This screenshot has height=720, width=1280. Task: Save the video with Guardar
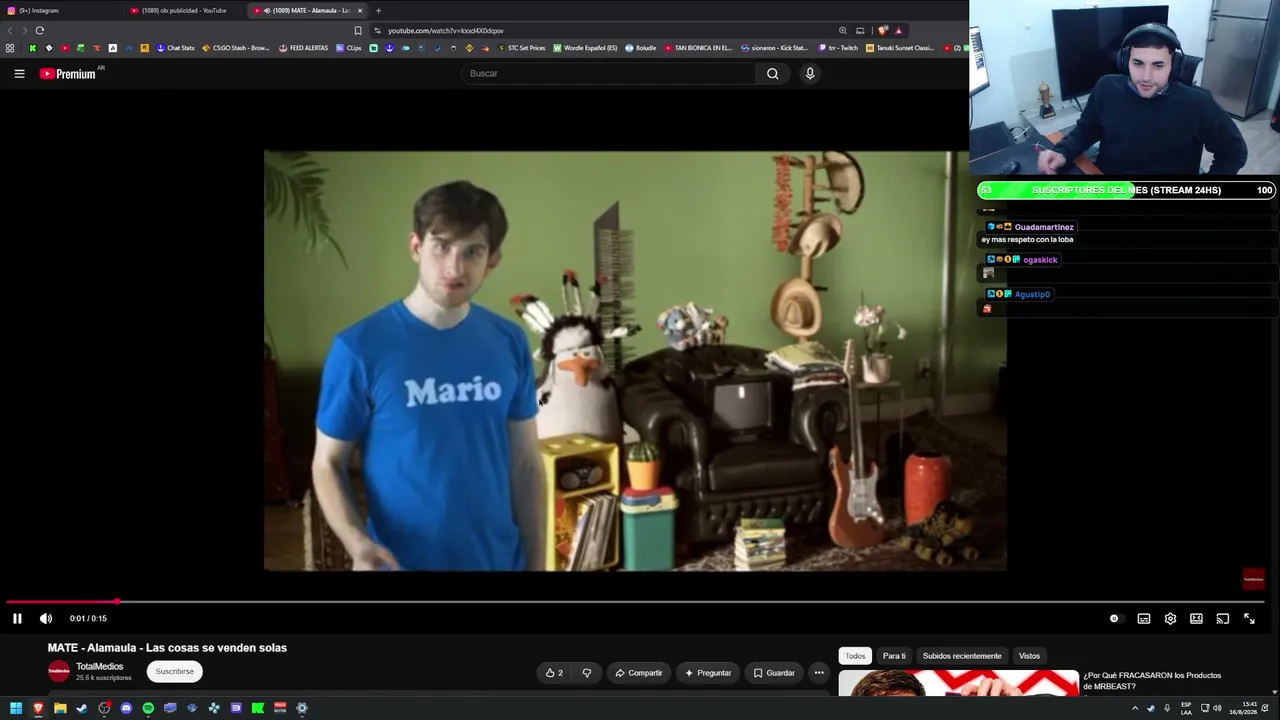pyautogui.click(x=774, y=673)
